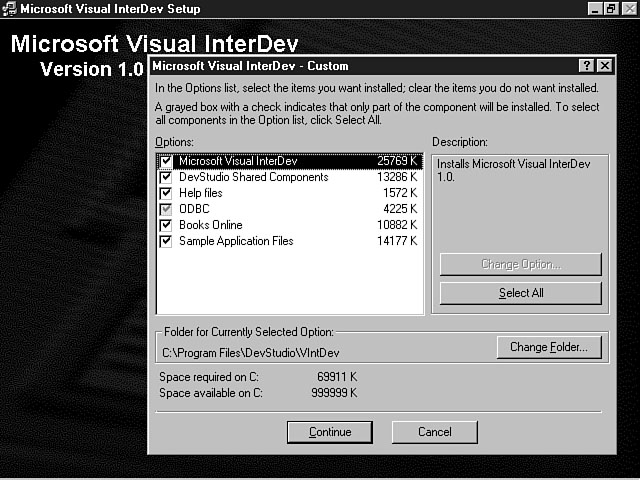Cancel the custom setup
The image size is (640, 480).
[x=434, y=432]
